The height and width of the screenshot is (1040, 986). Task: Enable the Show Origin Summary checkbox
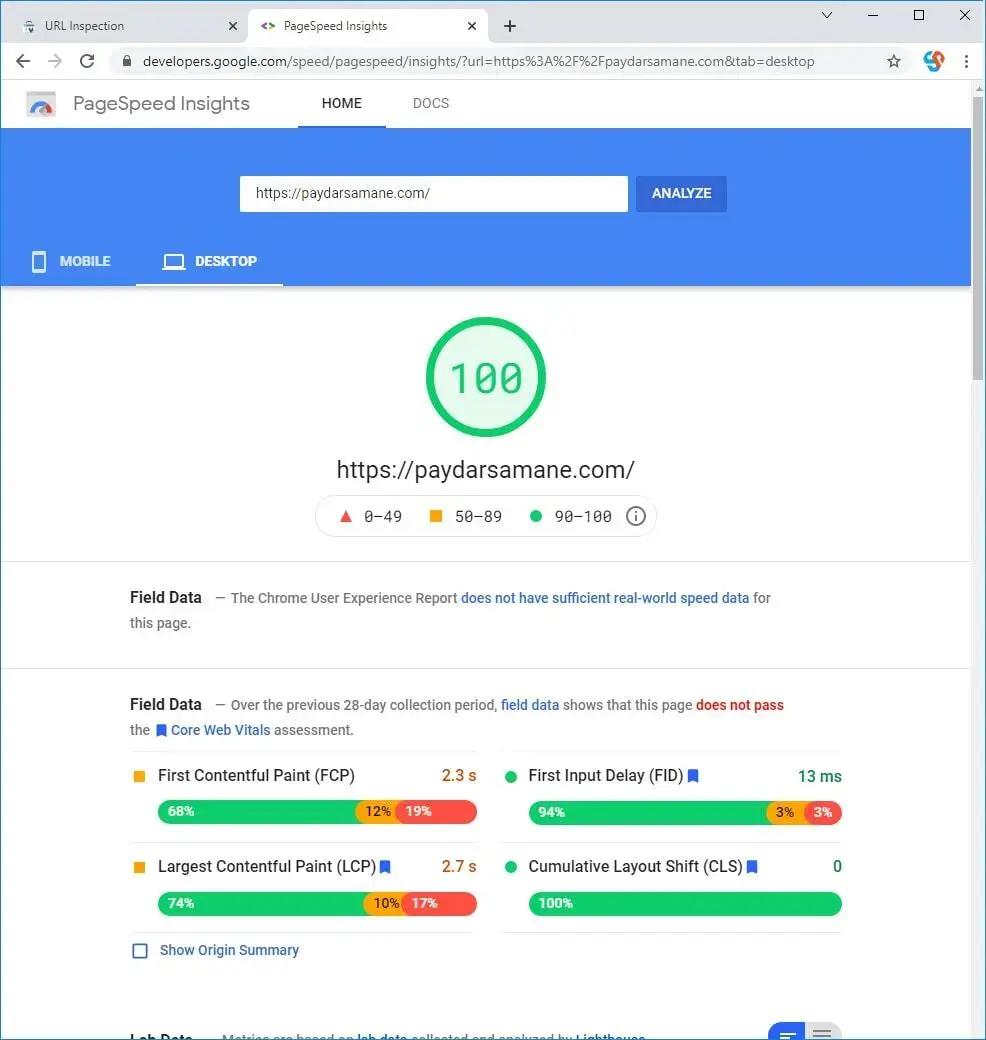click(x=140, y=951)
